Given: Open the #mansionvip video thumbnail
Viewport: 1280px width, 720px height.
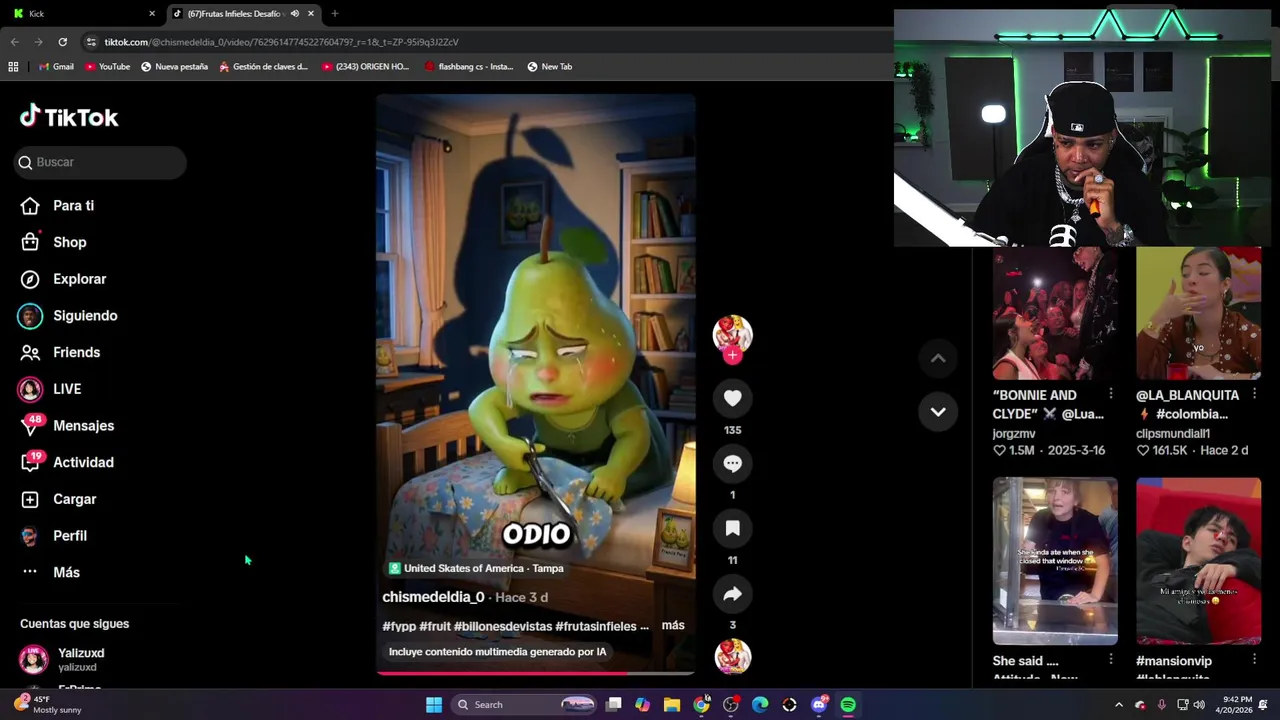Looking at the screenshot, I should 1198,561.
